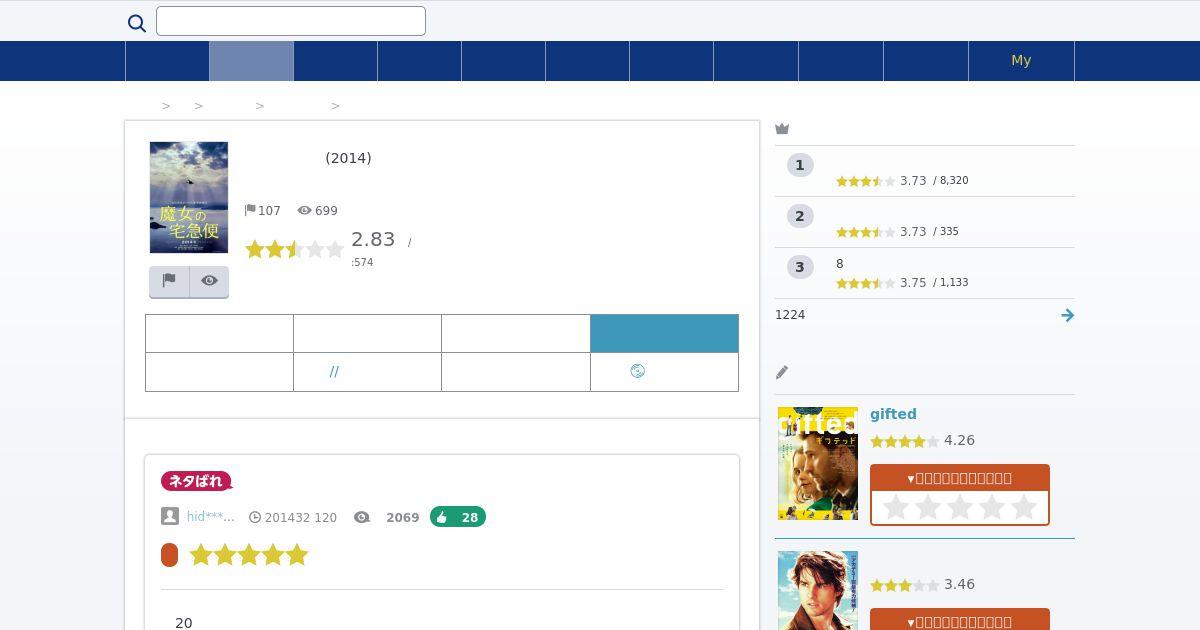This screenshot has width=1200, height=630.
Task: Like the review with thumbs-up 28 button
Action: click(x=458, y=517)
